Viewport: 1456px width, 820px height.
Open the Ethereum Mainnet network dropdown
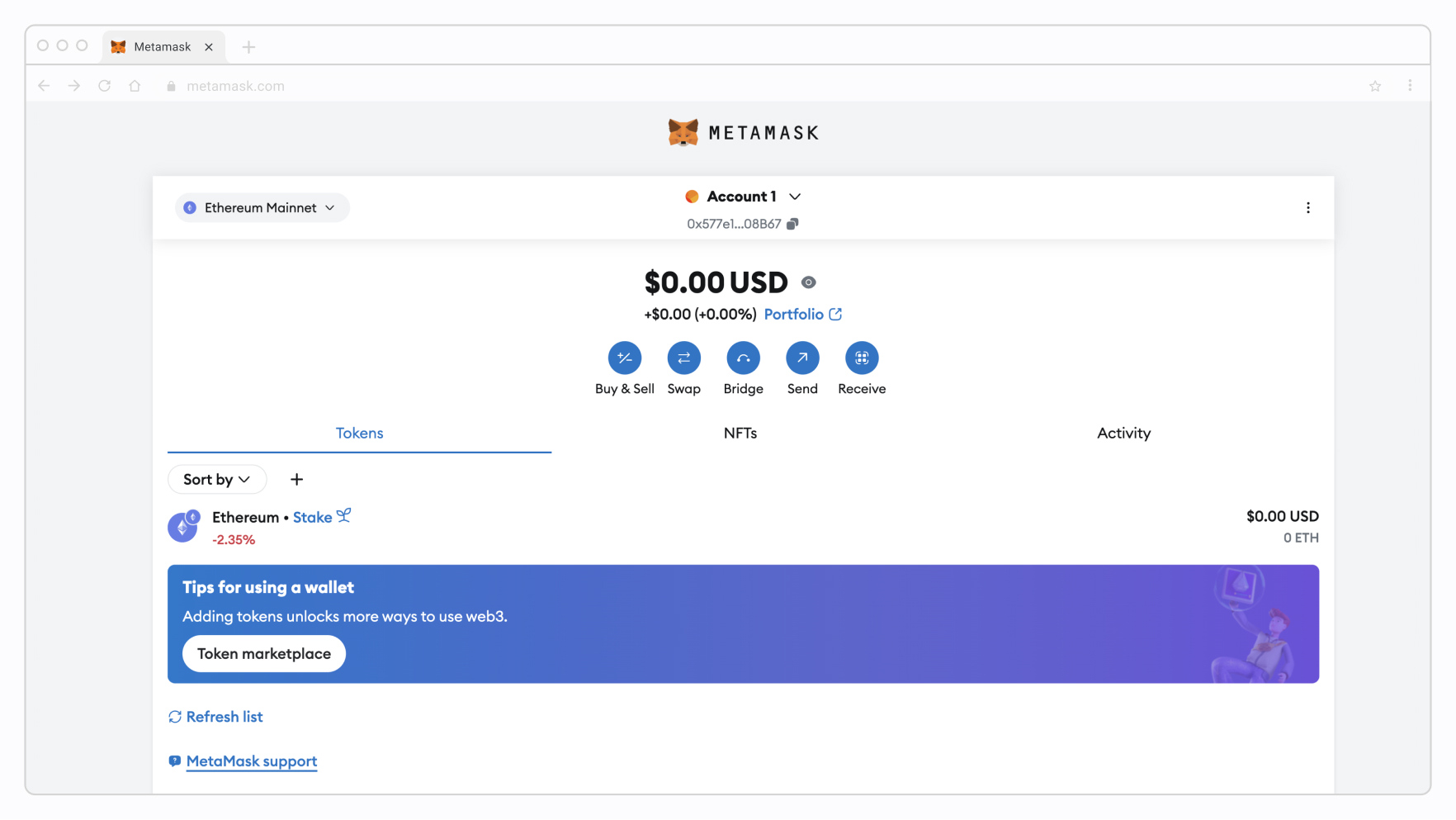pyautogui.click(x=262, y=208)
